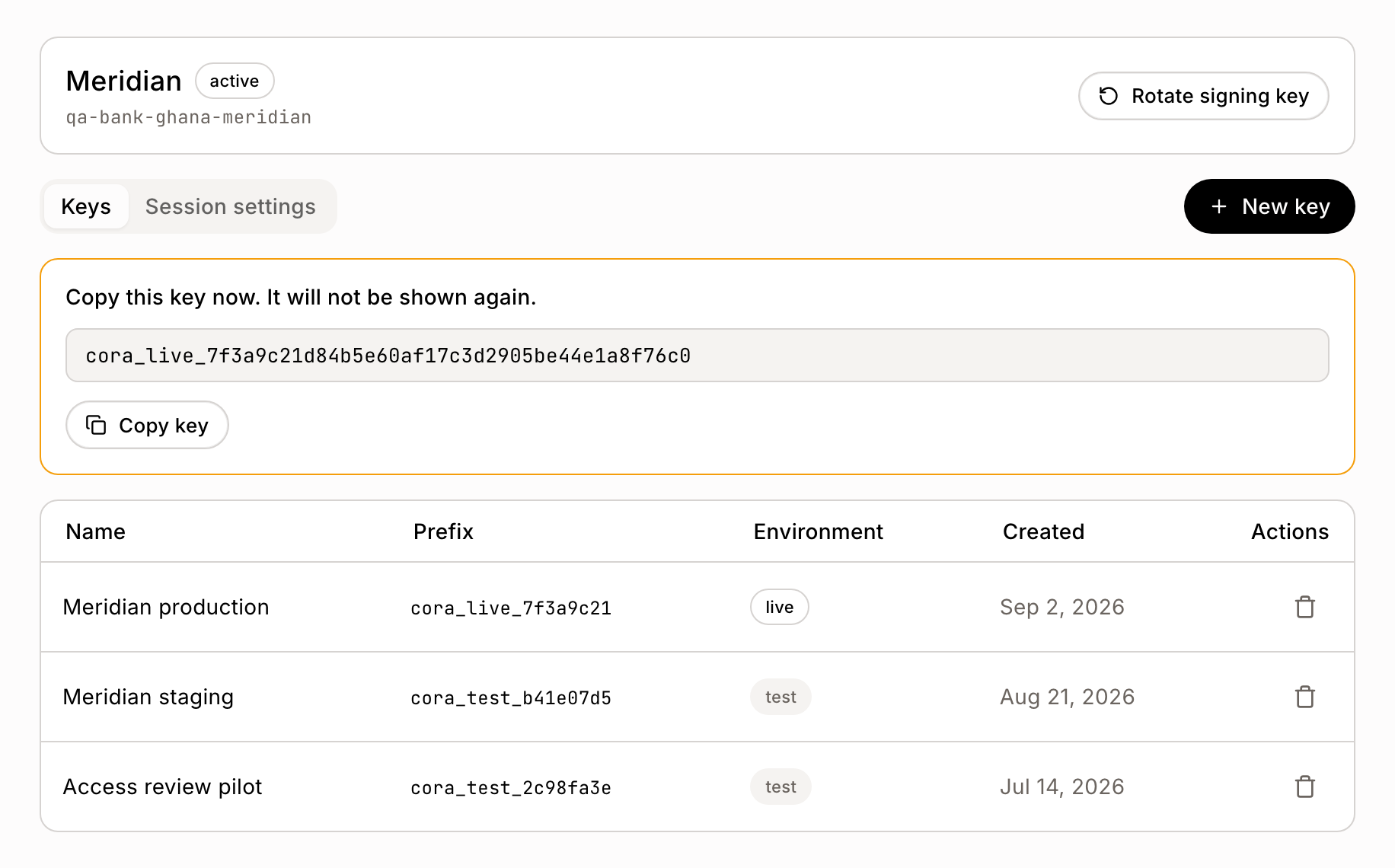Image resolution: width=1395 pixels, height=868 pixels.
Task: Click the revealed cora_live key field
Action: click(697, 356)
